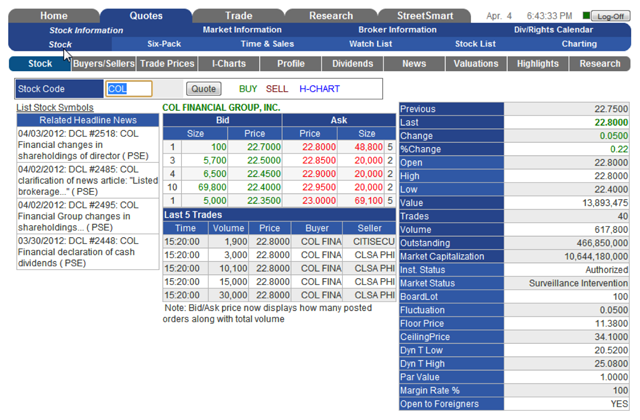The width and height of the screenshot is (640, 420).
Task: Open the Dividends tab
Action: click(x=352, y=63)
